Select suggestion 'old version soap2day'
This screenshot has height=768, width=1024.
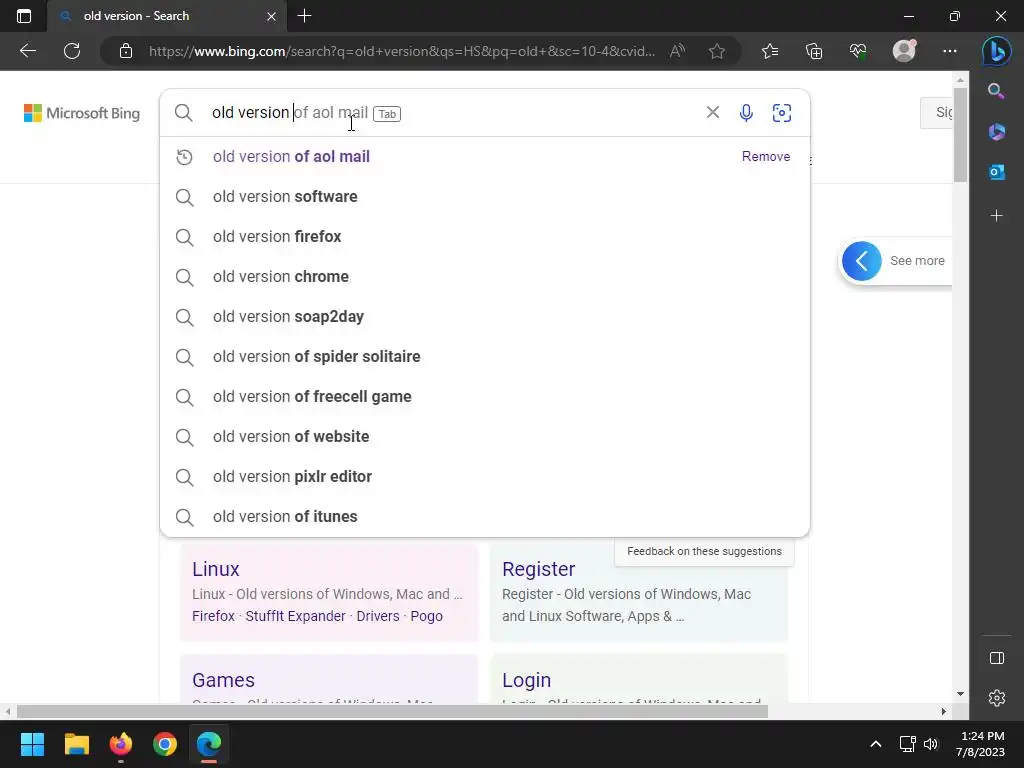[485, 317]
